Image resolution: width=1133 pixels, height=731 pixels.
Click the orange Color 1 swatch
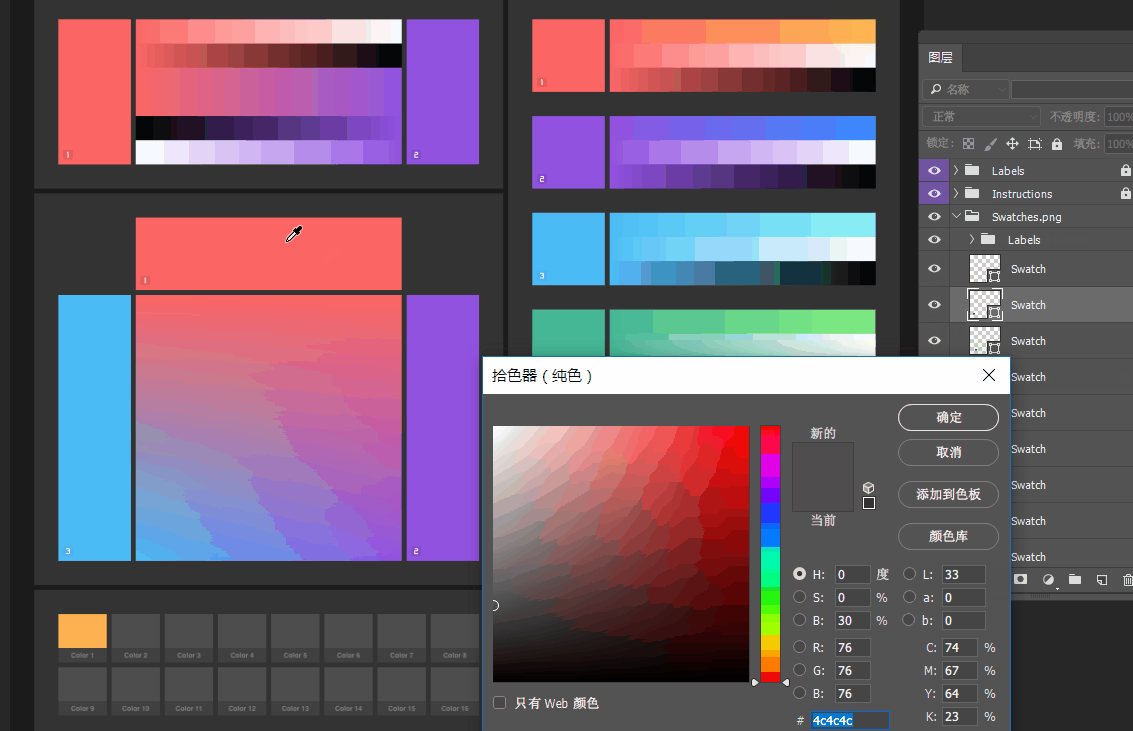[x=82, y=632]
